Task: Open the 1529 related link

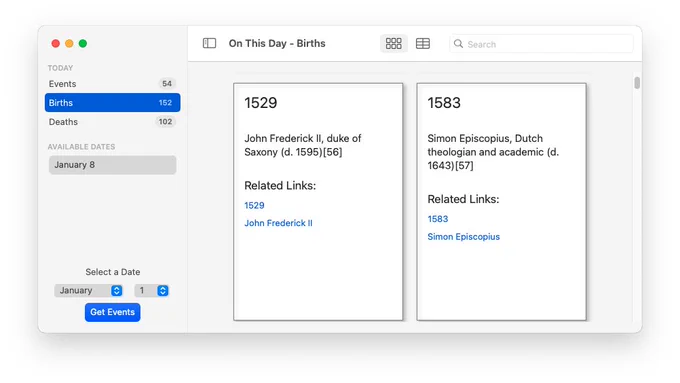Action: (254, 206)
